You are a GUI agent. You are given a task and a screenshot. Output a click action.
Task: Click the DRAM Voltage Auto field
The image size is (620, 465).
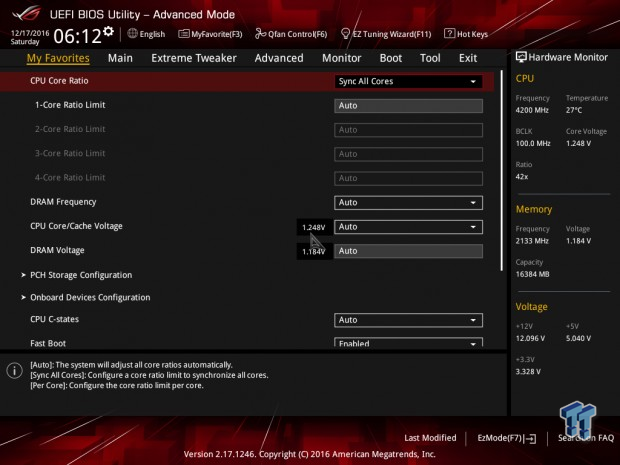point(408,251)
